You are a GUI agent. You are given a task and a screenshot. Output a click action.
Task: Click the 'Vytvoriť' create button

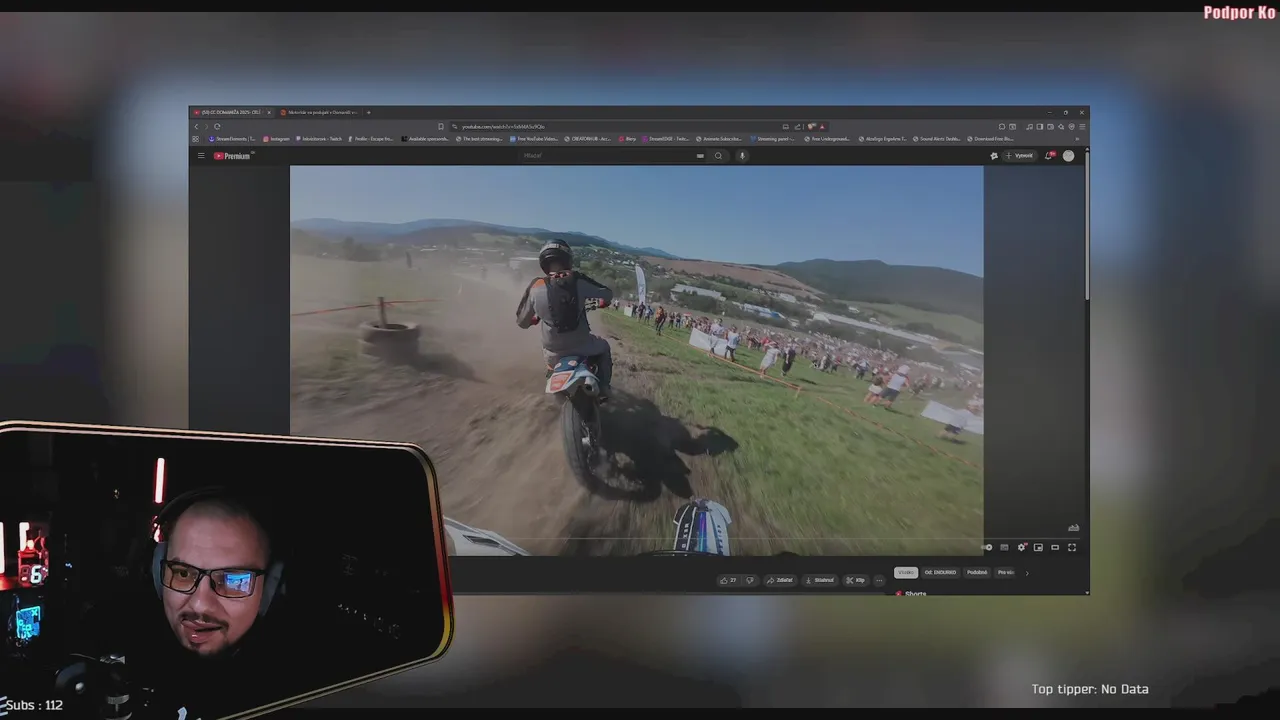(x=1019, y=156)
